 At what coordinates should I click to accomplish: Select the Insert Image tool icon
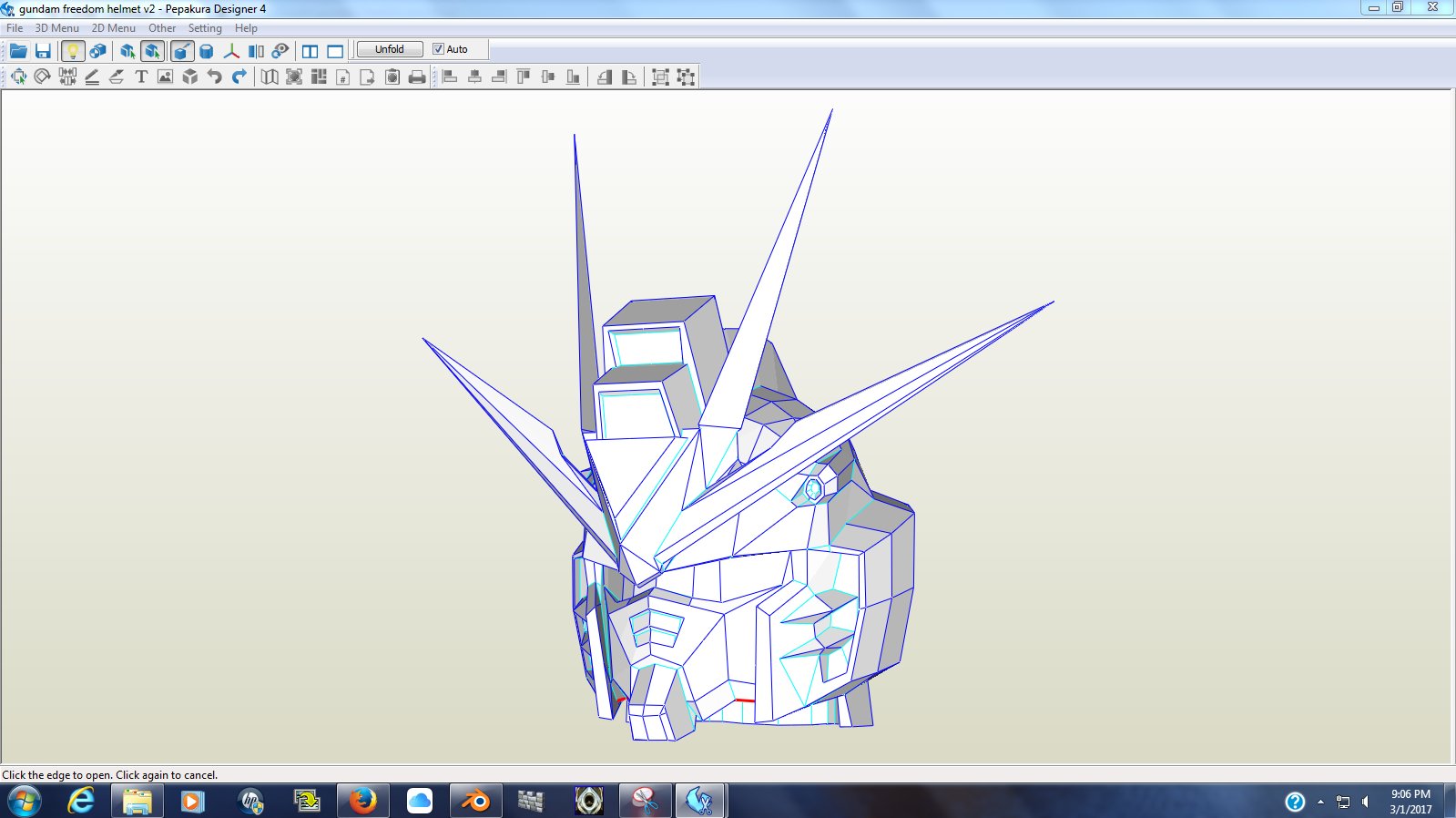coord(165,77)
